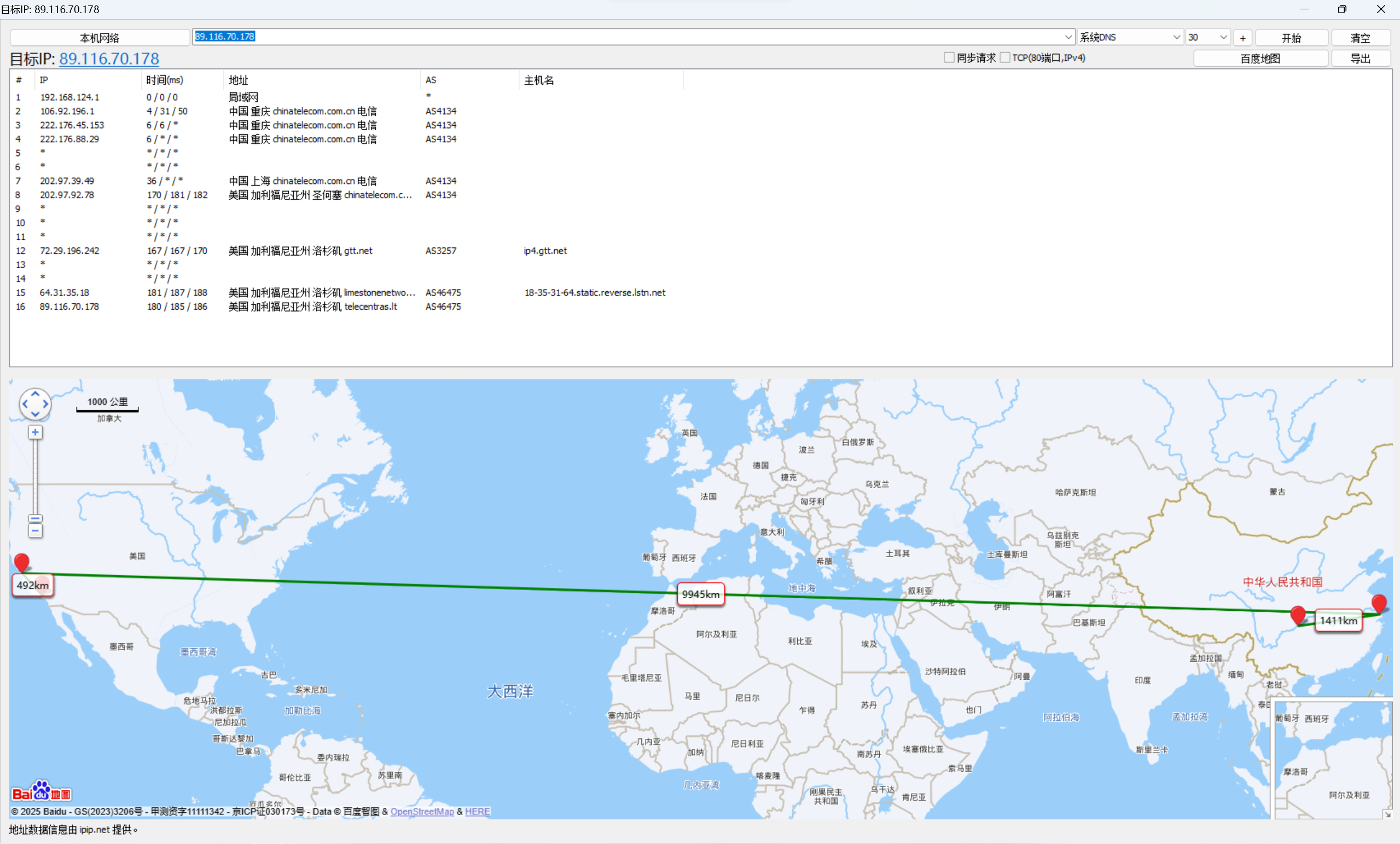Click the map zoom in plus icon

click(35, 432)
